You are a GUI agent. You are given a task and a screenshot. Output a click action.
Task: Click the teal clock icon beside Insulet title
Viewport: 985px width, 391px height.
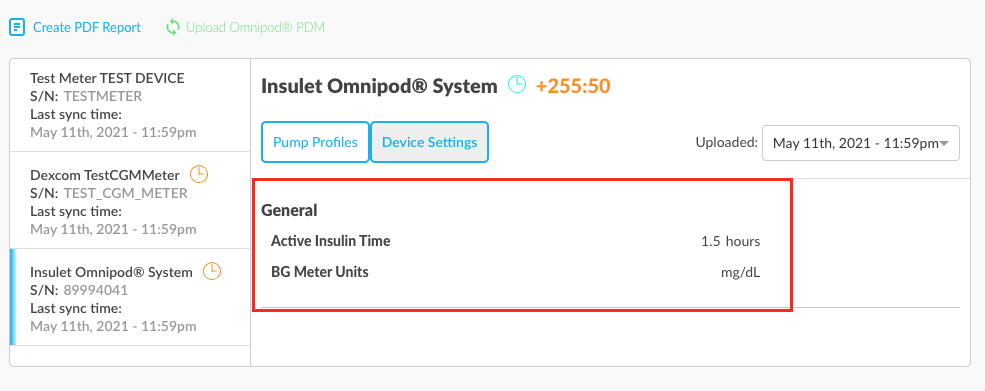(x=517, y=84)
